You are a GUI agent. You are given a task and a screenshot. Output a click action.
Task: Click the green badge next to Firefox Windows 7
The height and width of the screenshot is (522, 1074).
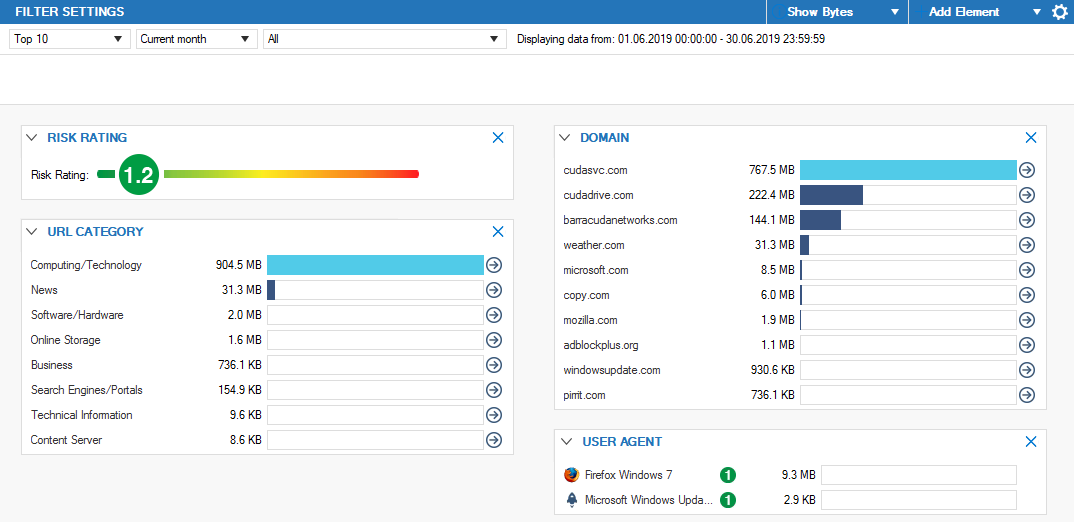(x=727, y=475)
